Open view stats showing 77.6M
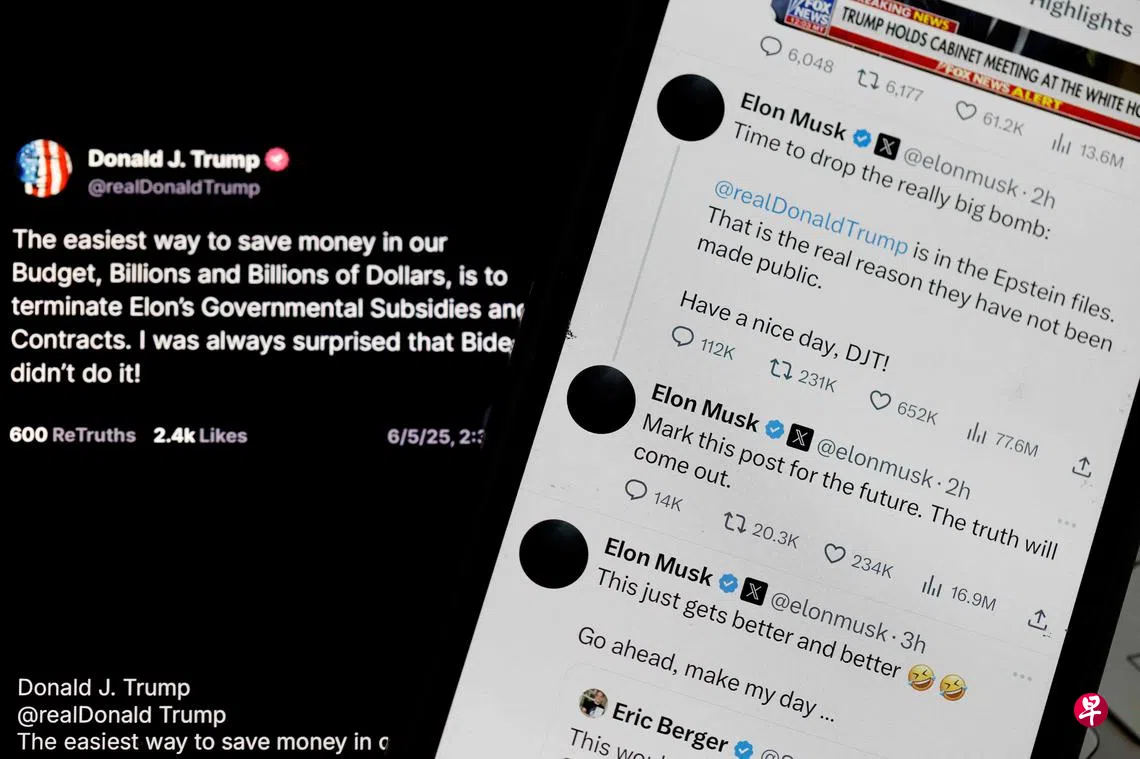The height and width of the screenshot is (759, 1140). (976, 434)
